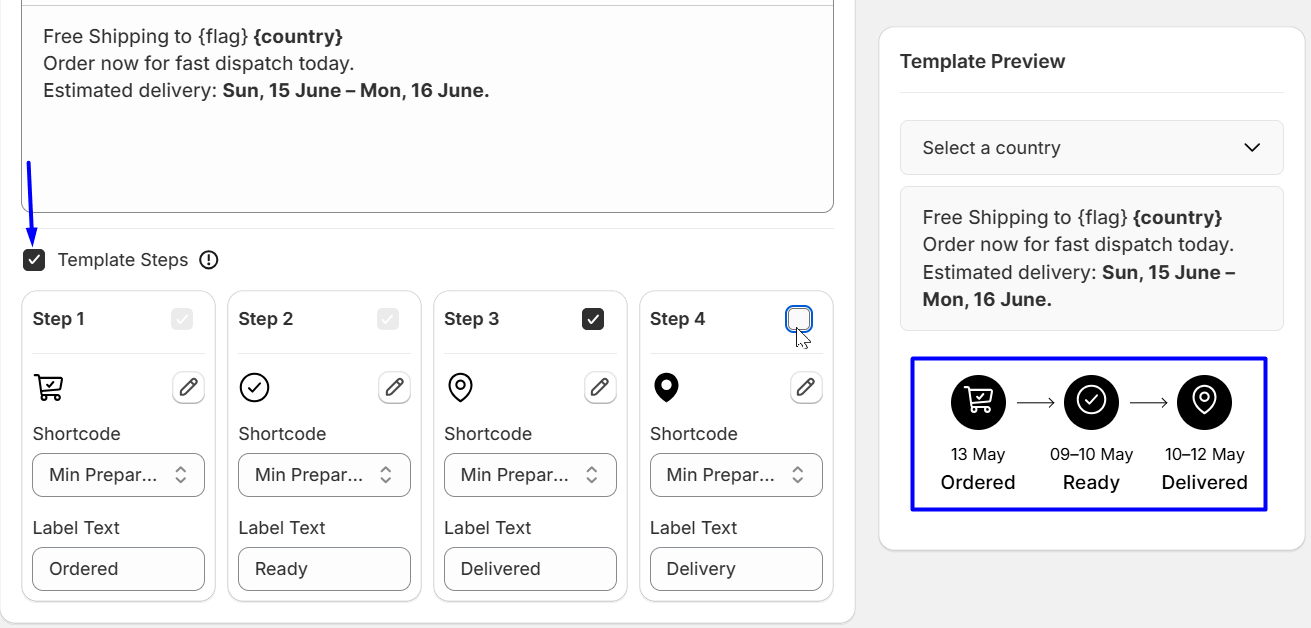Open Step 2's pencil edit icon
The width and height of the screenshot is (1311, 628).
(x=394, y=387)
